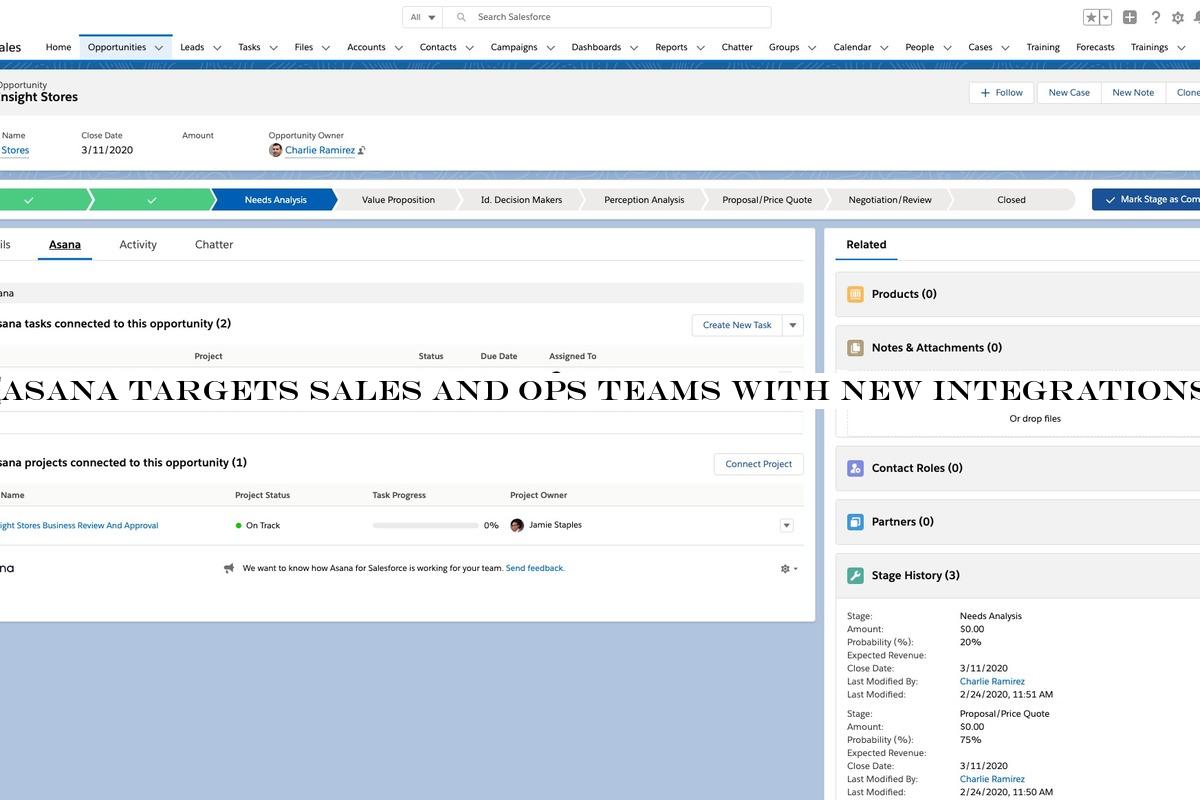The width and height of the screenshot is (1200, 800).
Task: Click the magnifier icon in Search Salesforce
Action: click(x=461, y=17)
